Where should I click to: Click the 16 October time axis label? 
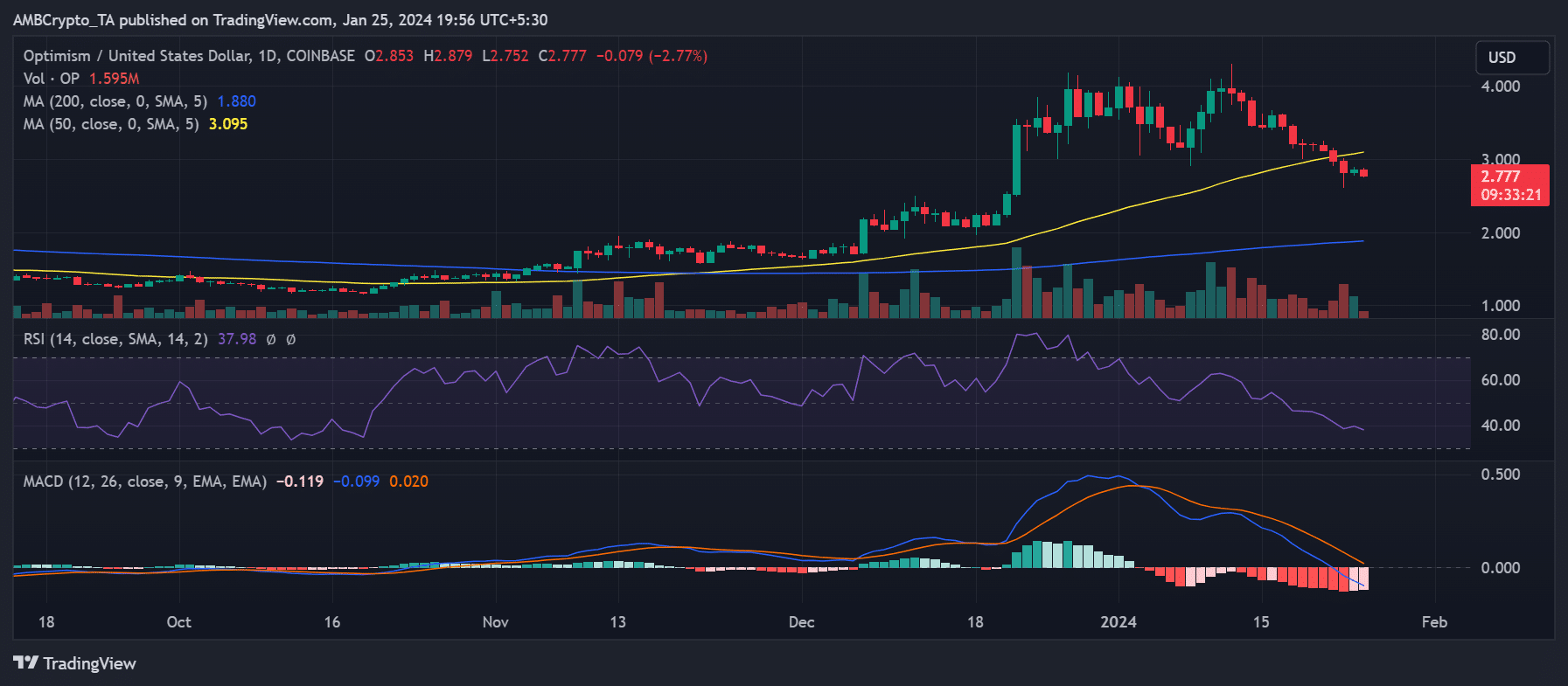click(332, 622)
